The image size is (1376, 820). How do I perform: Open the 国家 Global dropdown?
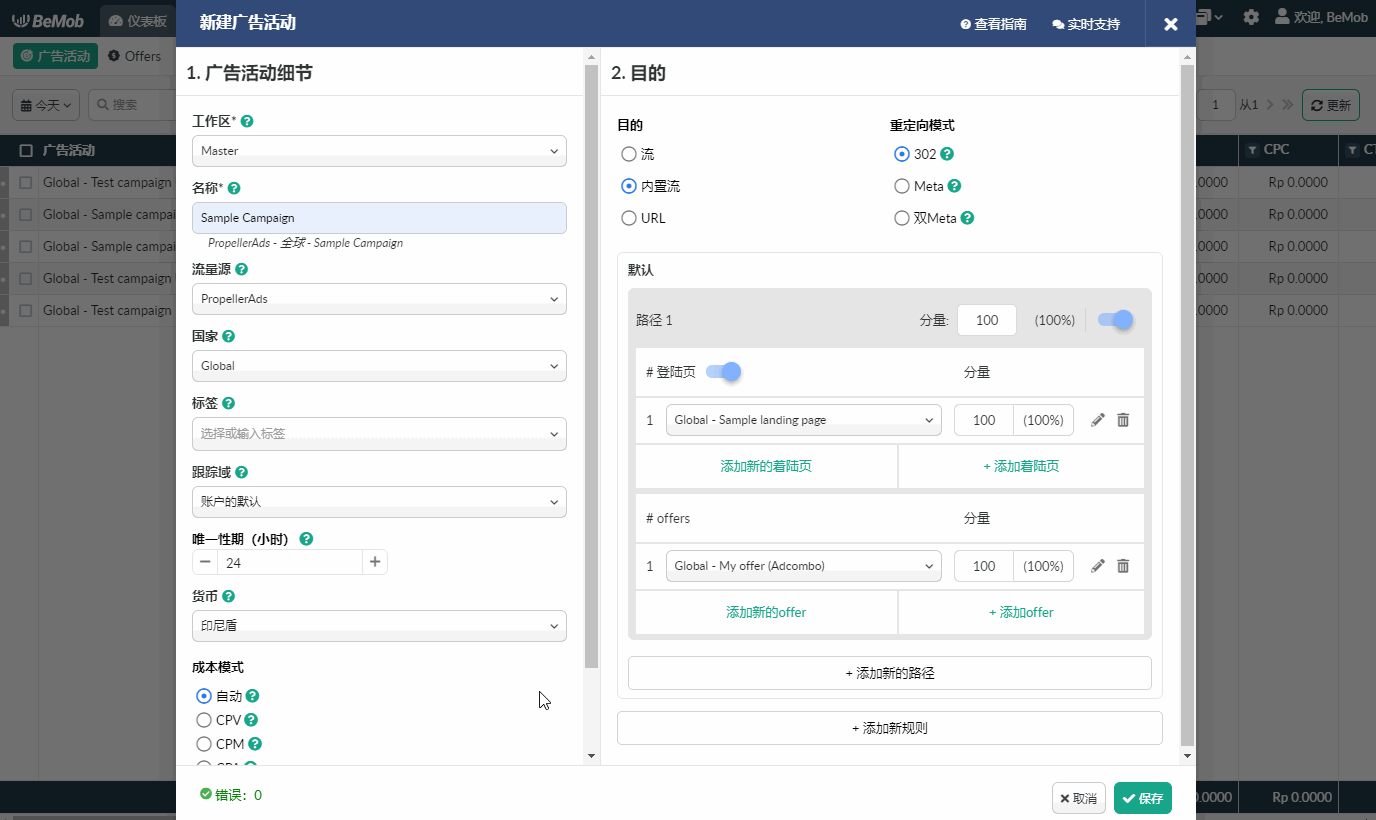(379, 366)
